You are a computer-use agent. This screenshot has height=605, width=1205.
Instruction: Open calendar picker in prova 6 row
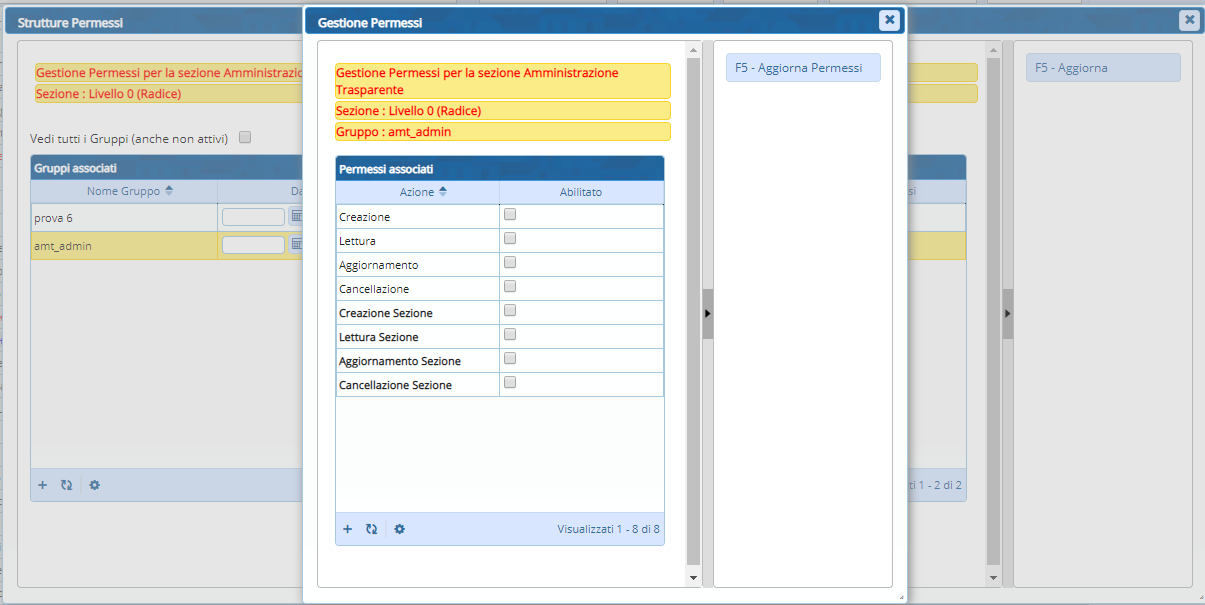click(x=296, y=216)
